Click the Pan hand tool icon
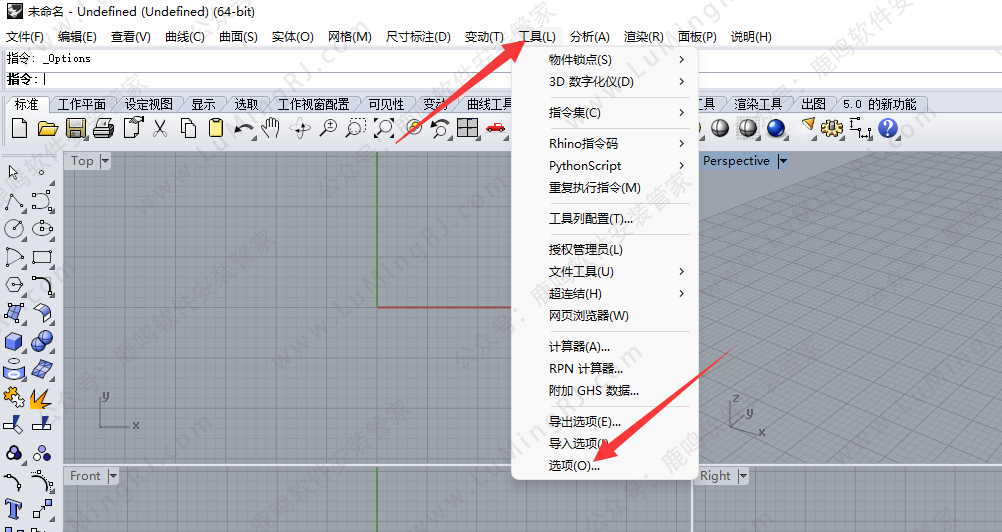Image resolution: width=1002 pixels, height=532 pixels. click(271, 128)
